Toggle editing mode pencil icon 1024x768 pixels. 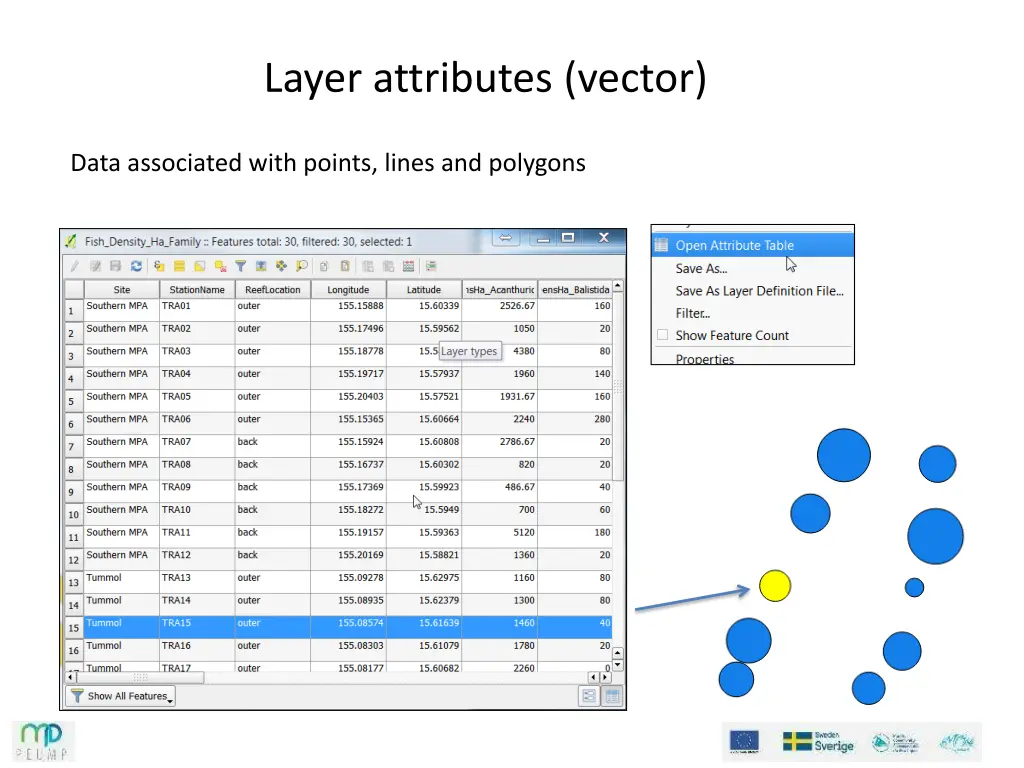coord(75,266)
